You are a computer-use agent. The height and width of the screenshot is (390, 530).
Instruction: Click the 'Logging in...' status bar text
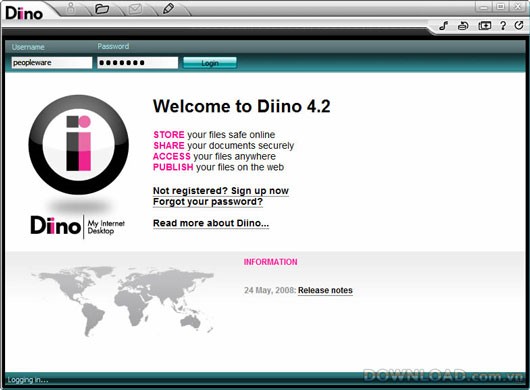point(28,380)
